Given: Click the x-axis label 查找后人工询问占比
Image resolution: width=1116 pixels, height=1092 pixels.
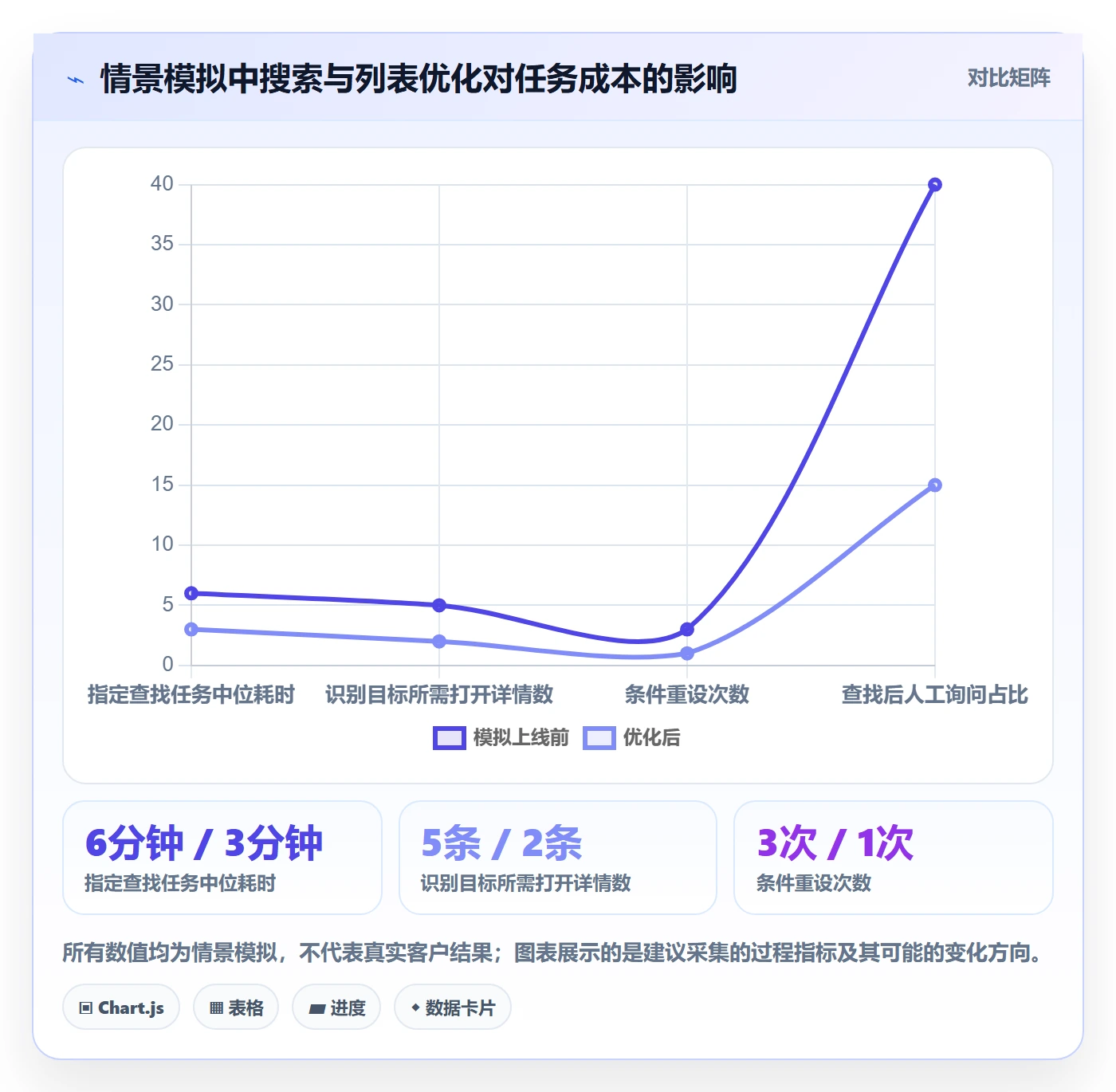Looking at the screenshot, I should (935, 695).
